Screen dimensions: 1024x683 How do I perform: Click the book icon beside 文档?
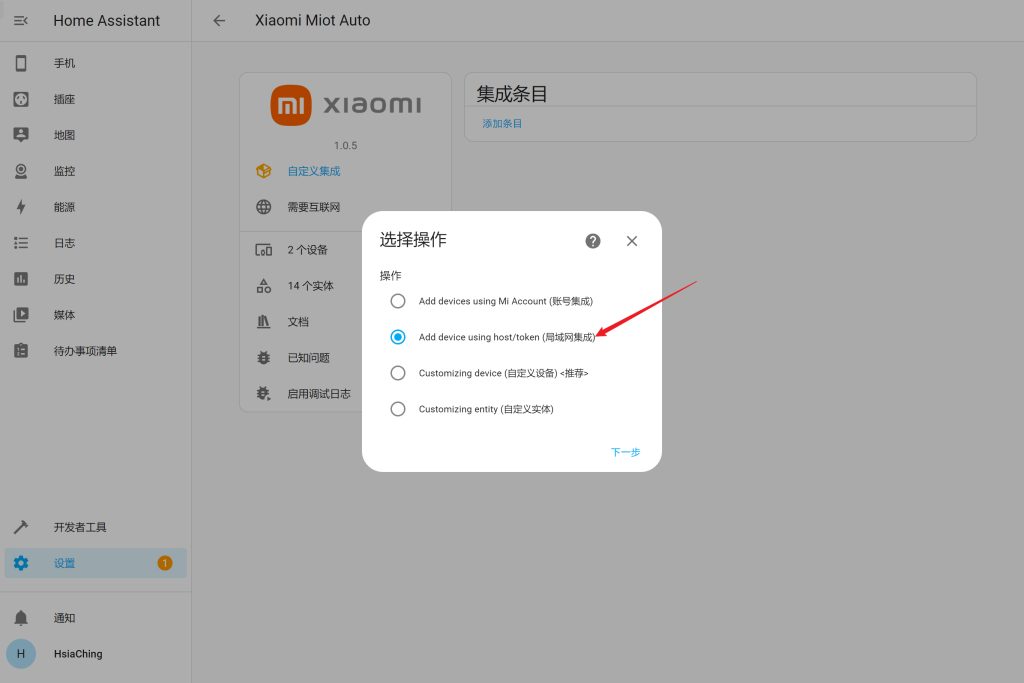[263, 322]
